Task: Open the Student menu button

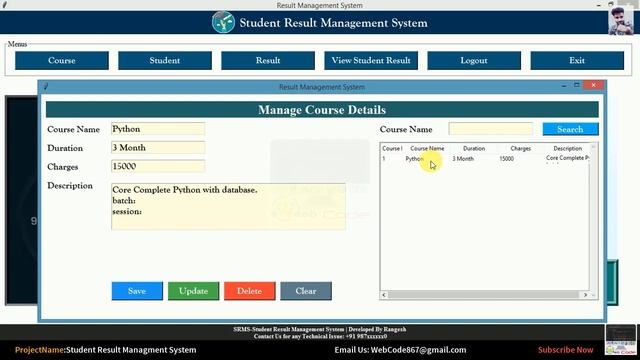Action: [x=165, y=60]
